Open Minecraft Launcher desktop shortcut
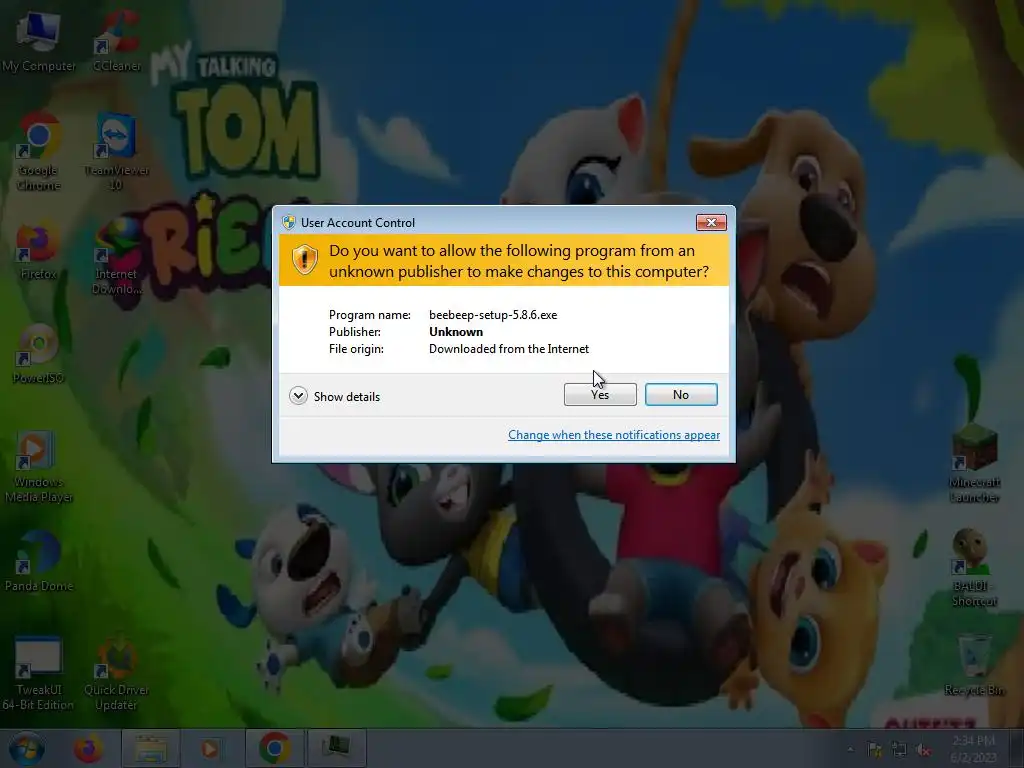 tap(974, 465)
